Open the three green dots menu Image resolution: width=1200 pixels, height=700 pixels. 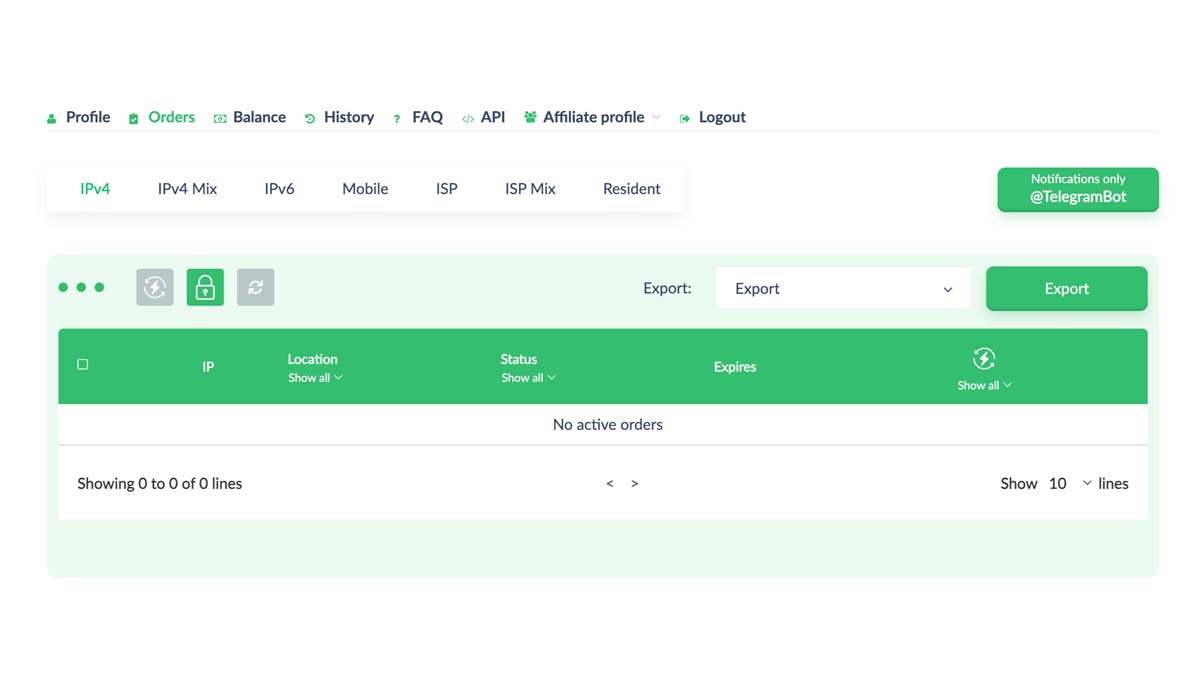(81, 288)
